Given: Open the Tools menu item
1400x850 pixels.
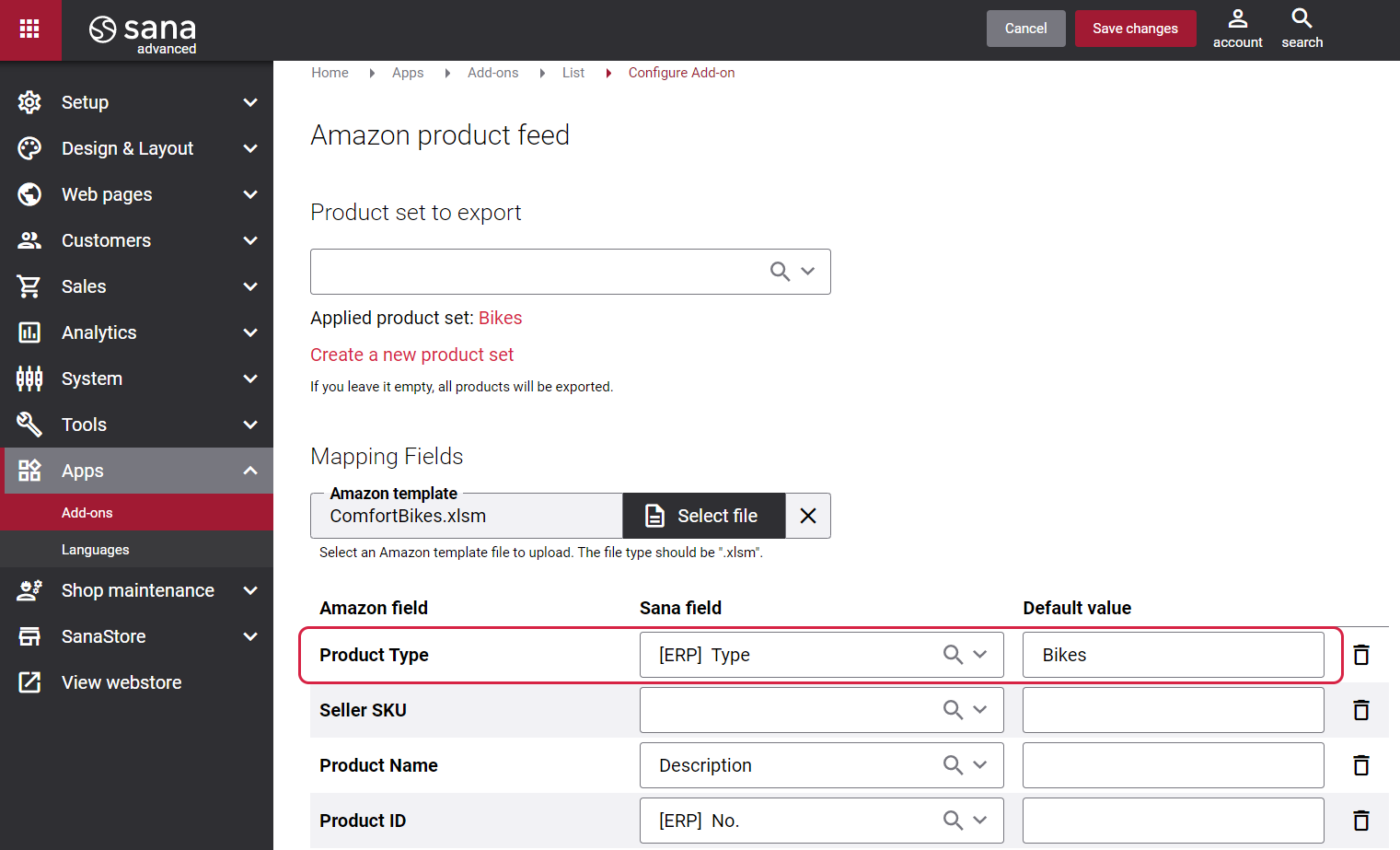Looking at the screenshot, I should coord(136,425).
